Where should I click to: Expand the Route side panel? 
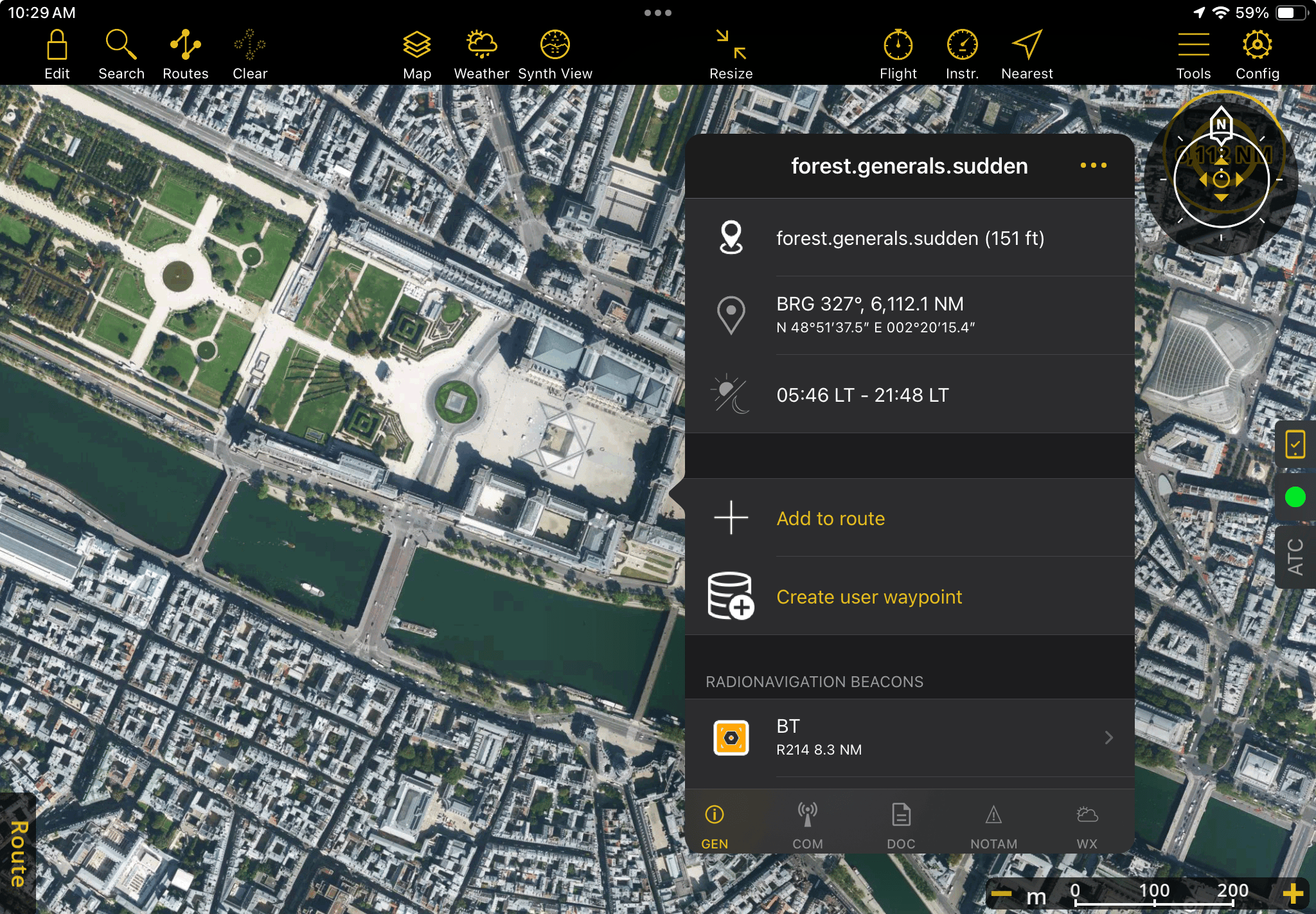tap(18, 854)
